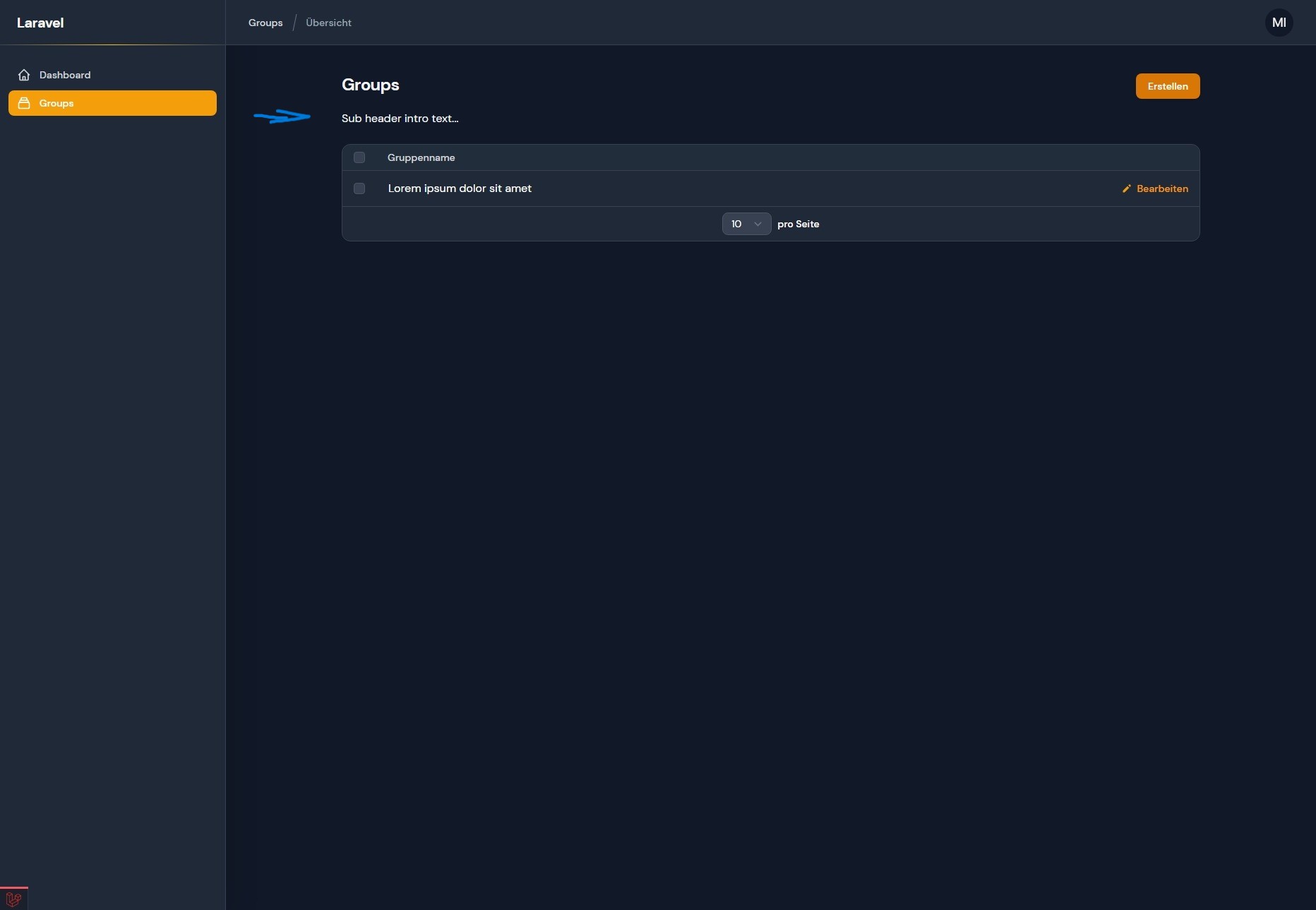Click the Lorem ipsum dolor sit amet cell
The image size is (1316, 910).
coord(460,188)
